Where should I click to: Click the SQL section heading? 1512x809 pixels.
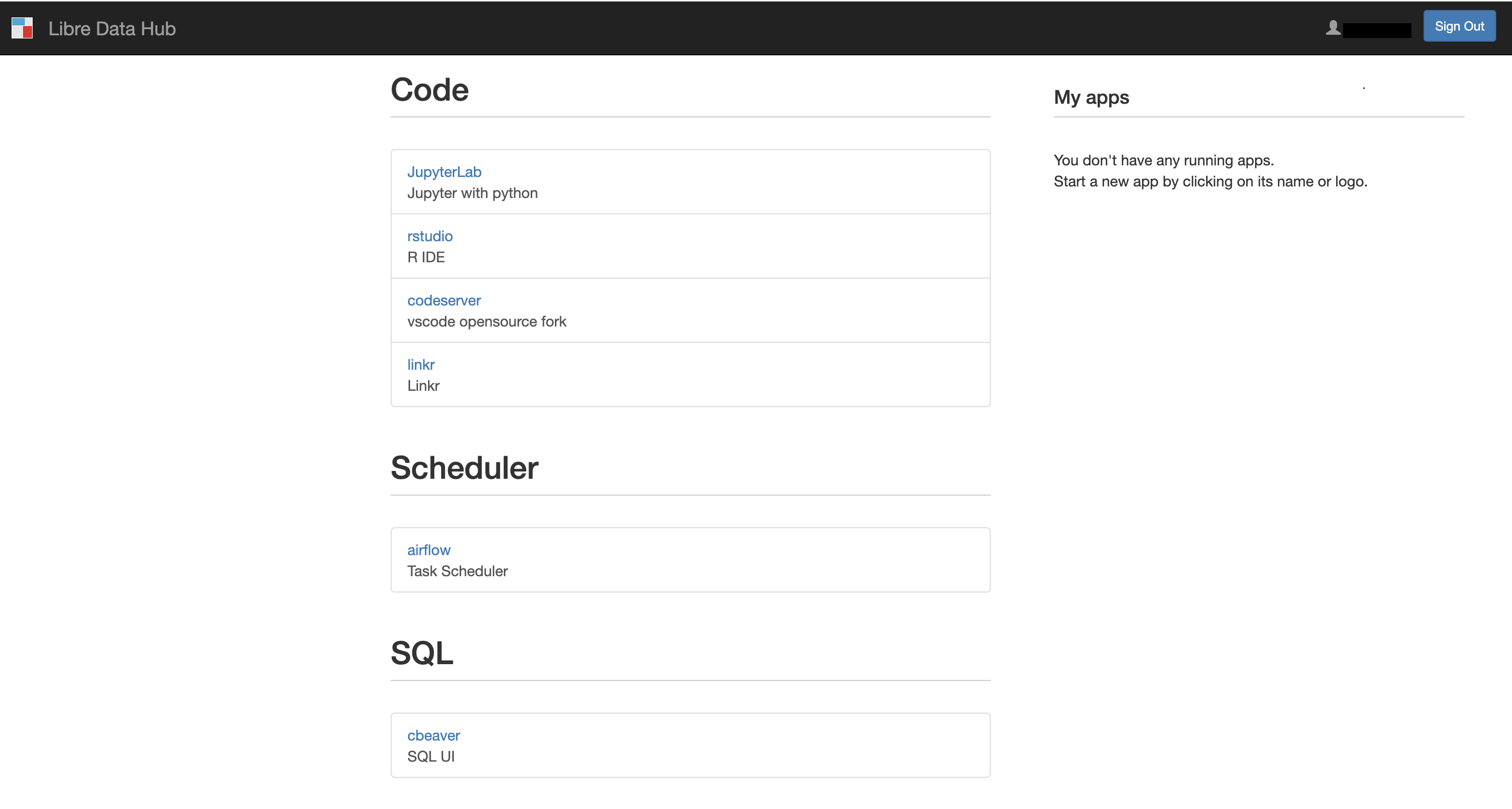pyautogui.click(x=422, y=653)
